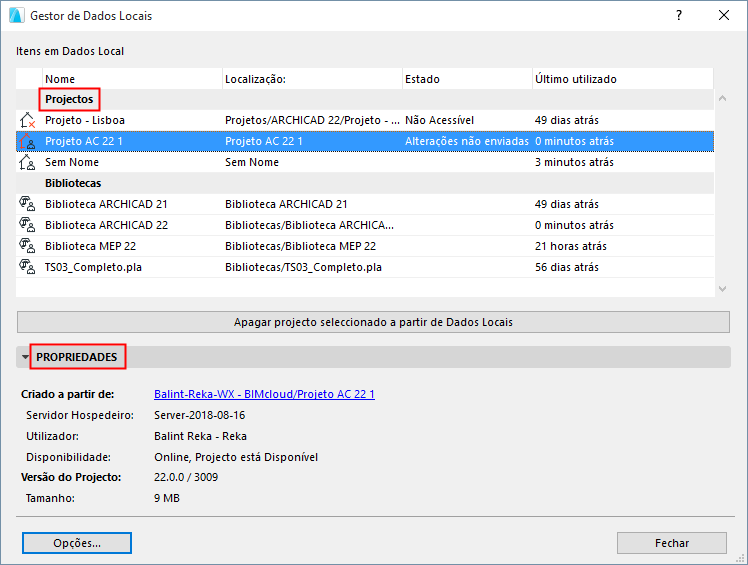This screenshot has width=748, height=565.
Task: Select Biblioteca ARCHICAD 21 name
Action: pos(106,204)
